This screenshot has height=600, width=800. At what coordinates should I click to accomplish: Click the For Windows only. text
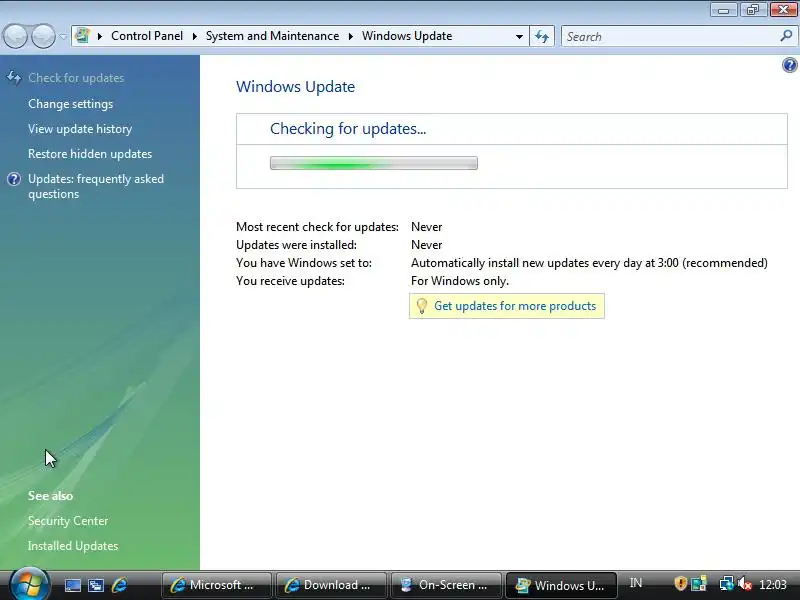click(460, 281)
